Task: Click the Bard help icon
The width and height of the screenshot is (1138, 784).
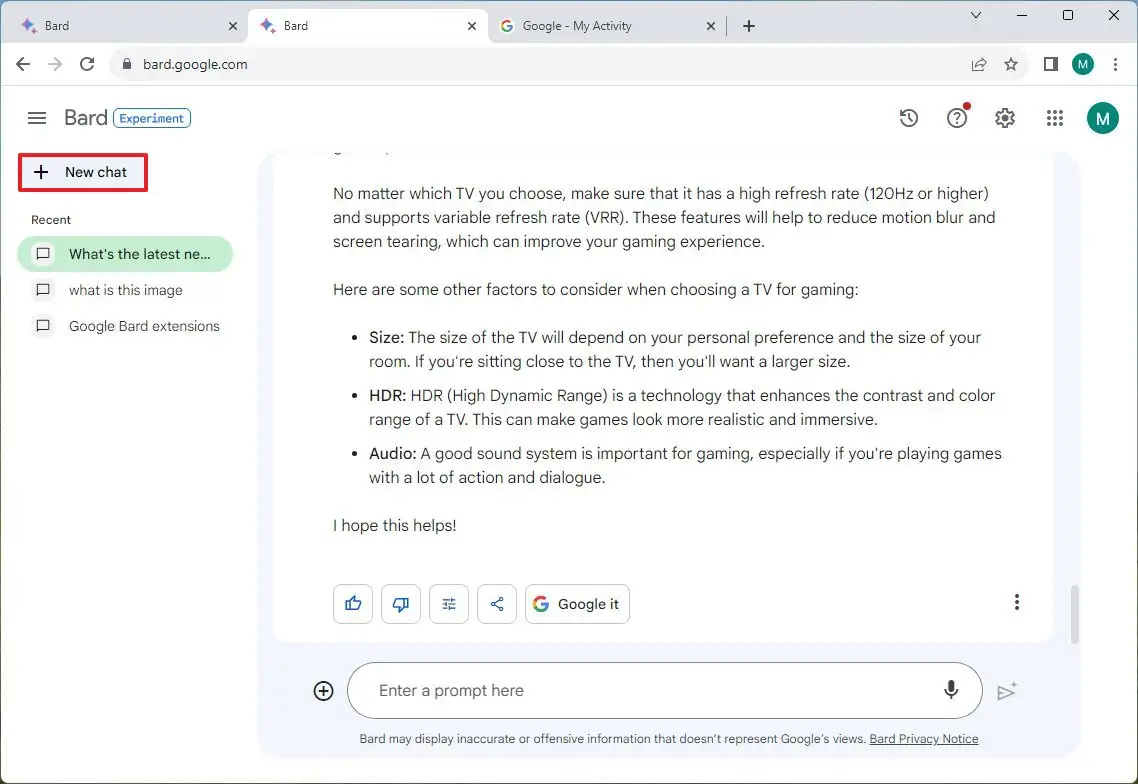Action: click(956, 117)
